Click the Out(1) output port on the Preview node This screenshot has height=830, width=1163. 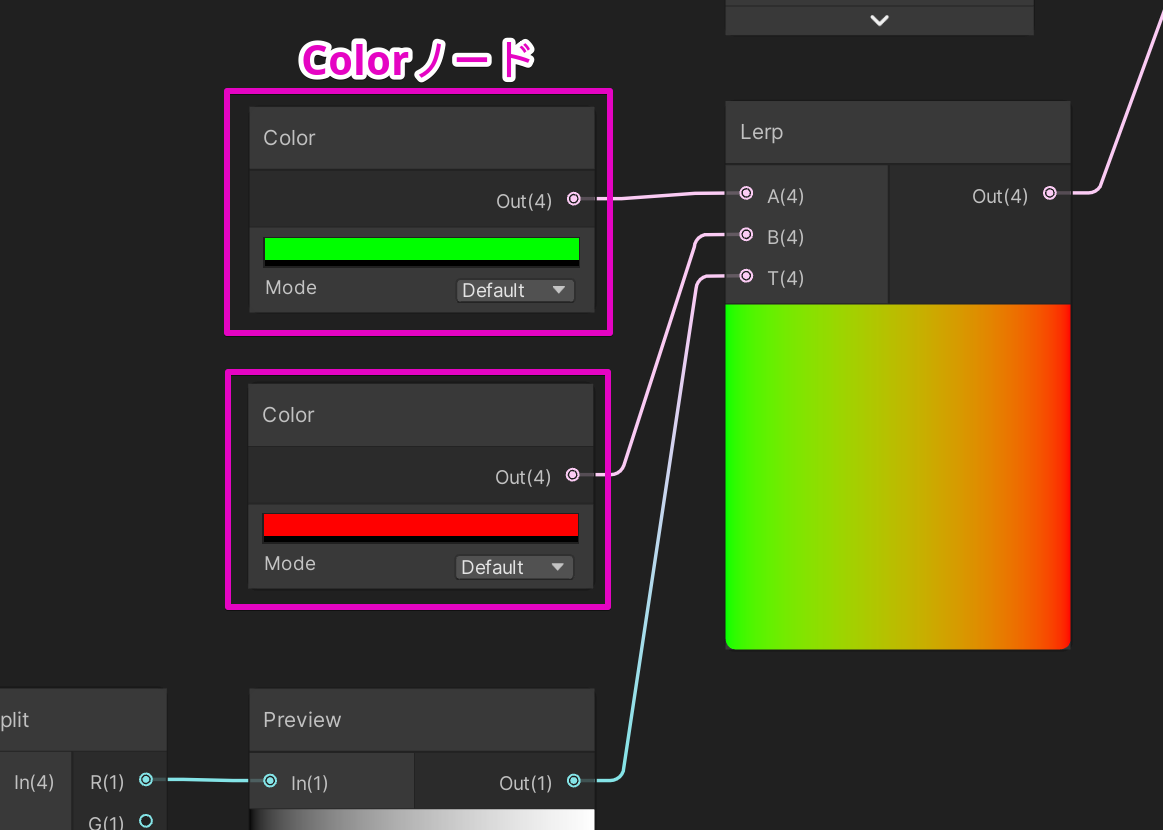coord(573,782)
